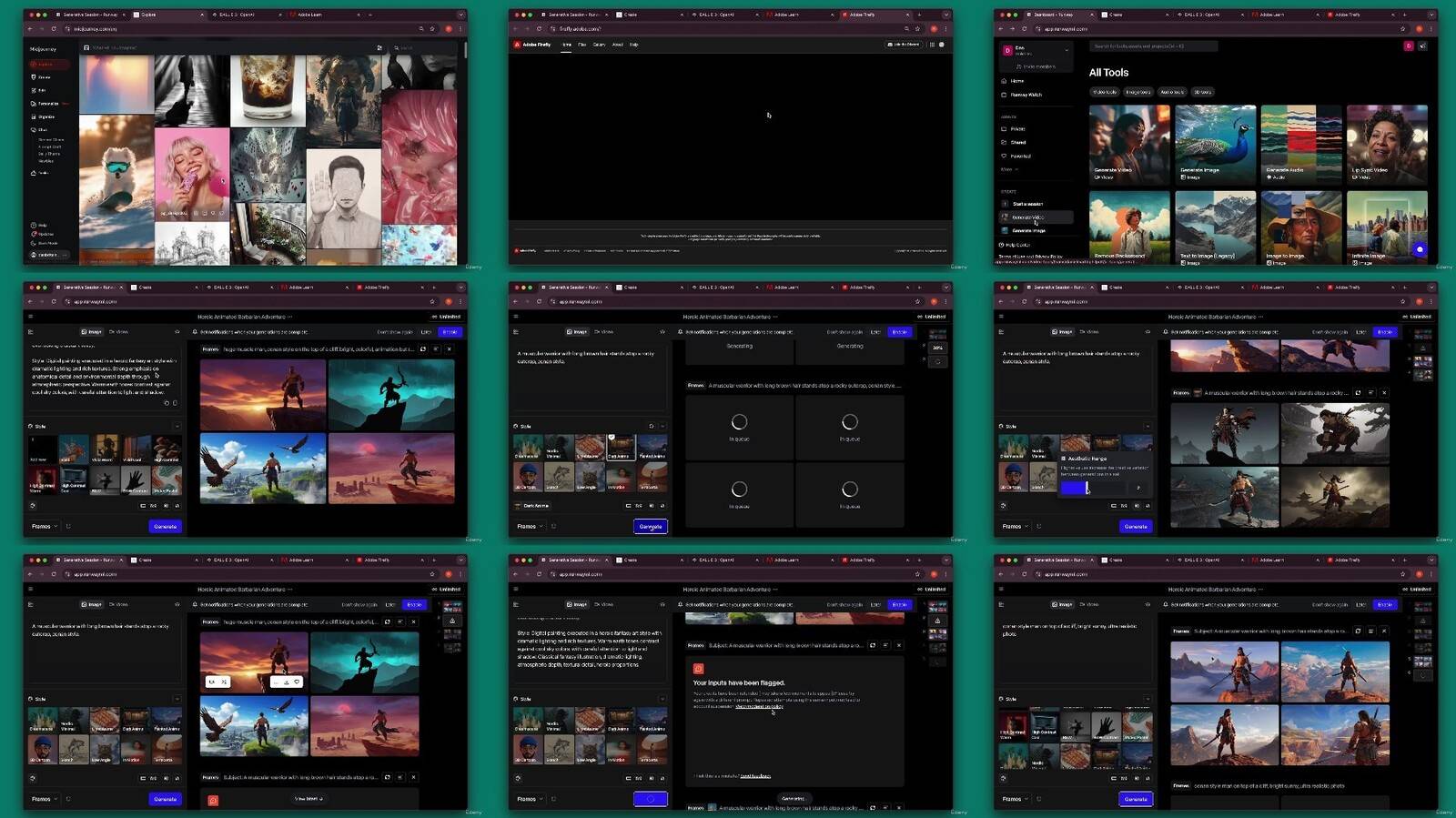
Task: Open Personalize in the Midjourney sidebar
Action: [x=49, y=104]
